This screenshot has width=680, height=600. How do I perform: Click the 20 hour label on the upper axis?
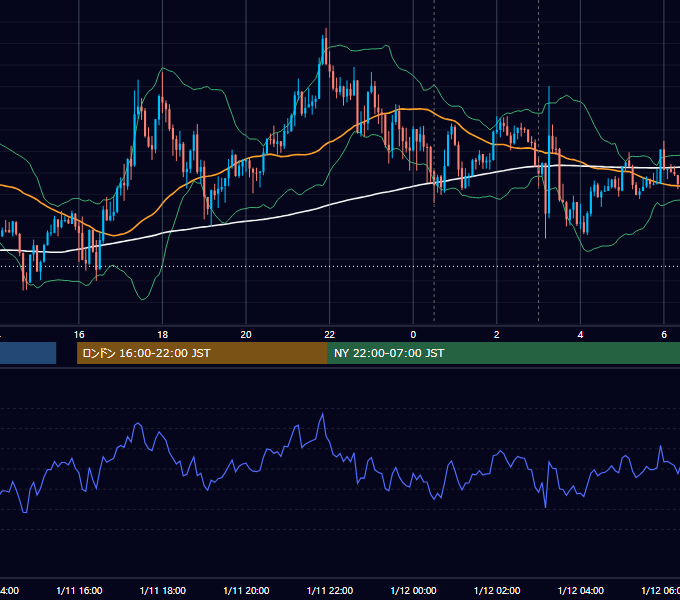pyautogui.click(x=246, y=335)
